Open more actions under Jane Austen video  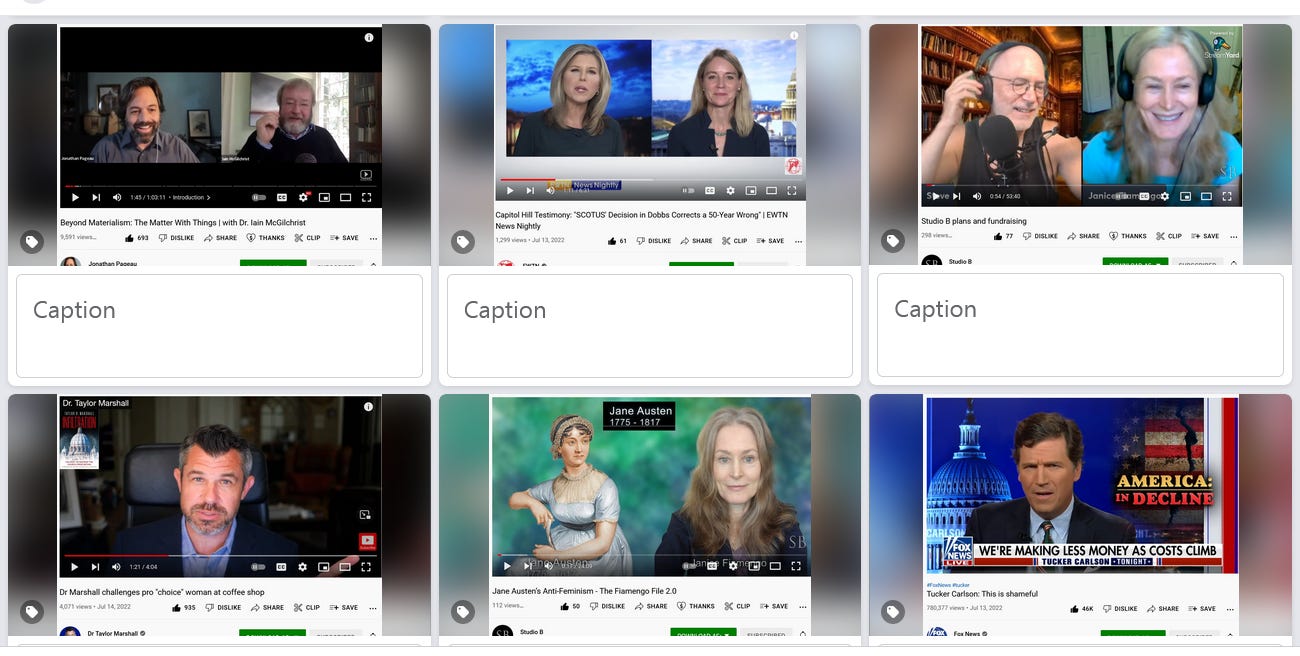(802, 606)
